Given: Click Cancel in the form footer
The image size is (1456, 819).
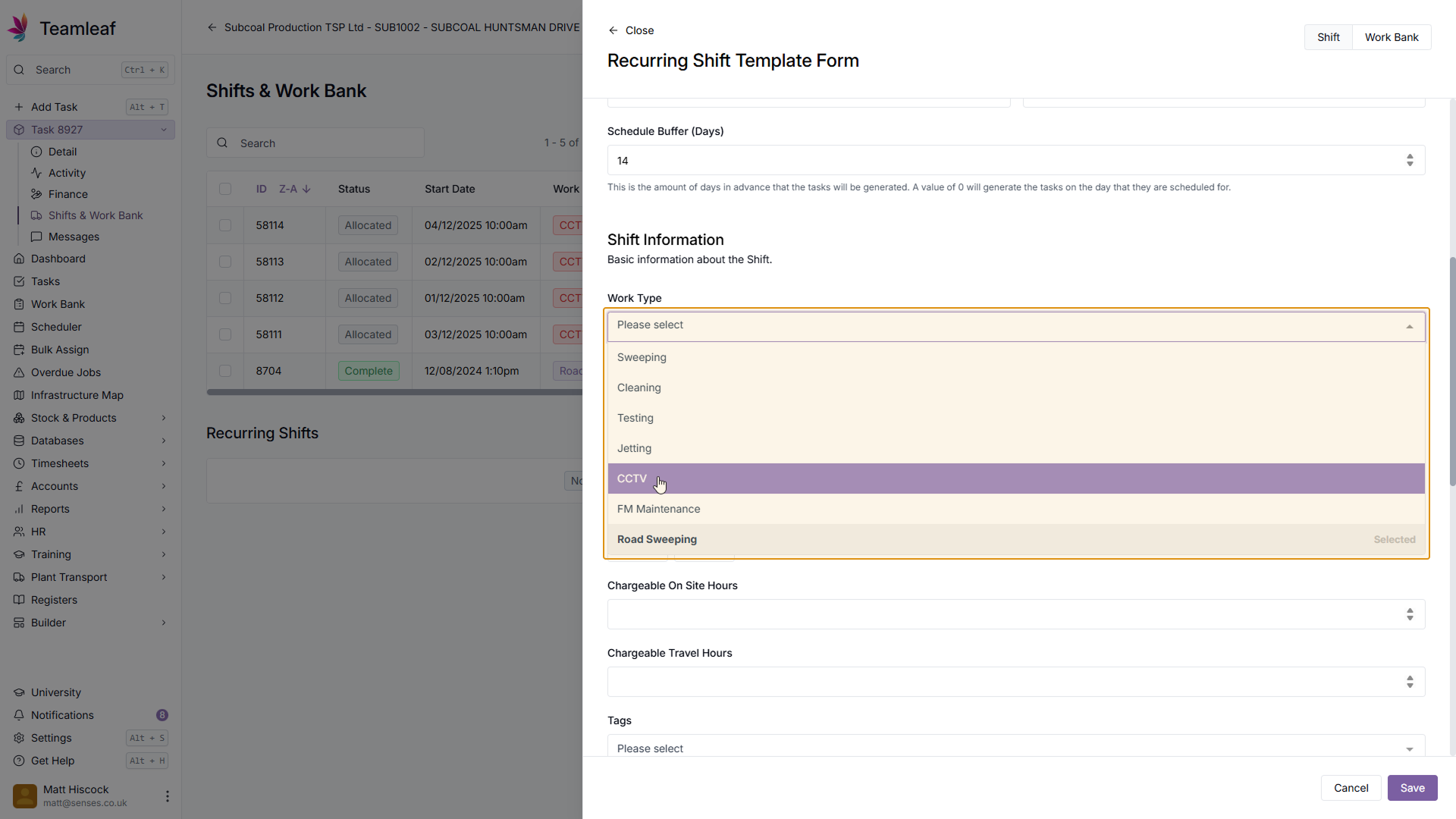Looking at the screenshot, I should click(1351, 788).
